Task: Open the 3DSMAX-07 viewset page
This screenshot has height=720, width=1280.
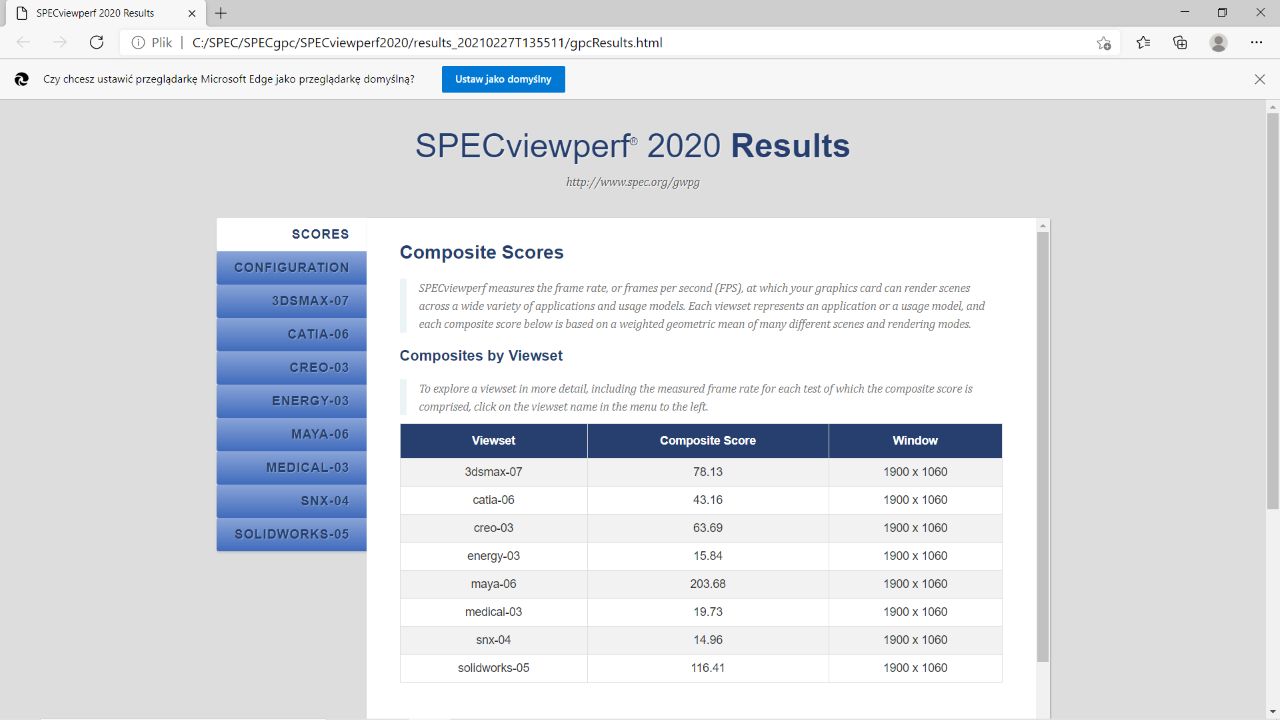Action: (x=291, y=301)
